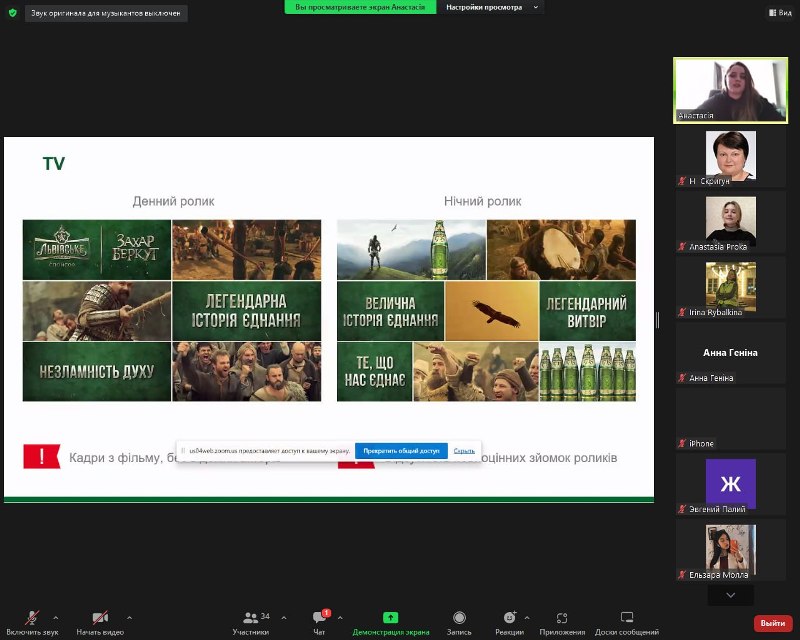Screen dimensions: 800x640
Task: Select Эвгений Палий's participant tile
Action: pyautogui.click(x=731, y=484)
